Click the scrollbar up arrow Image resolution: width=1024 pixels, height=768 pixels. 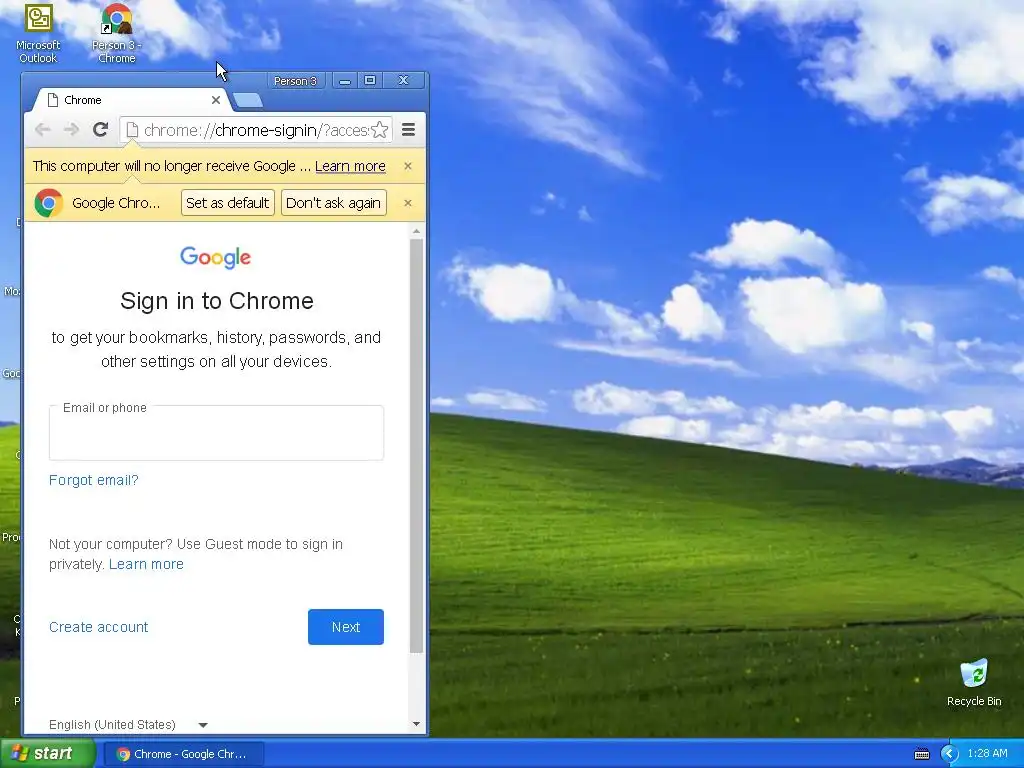pos(417,231)
